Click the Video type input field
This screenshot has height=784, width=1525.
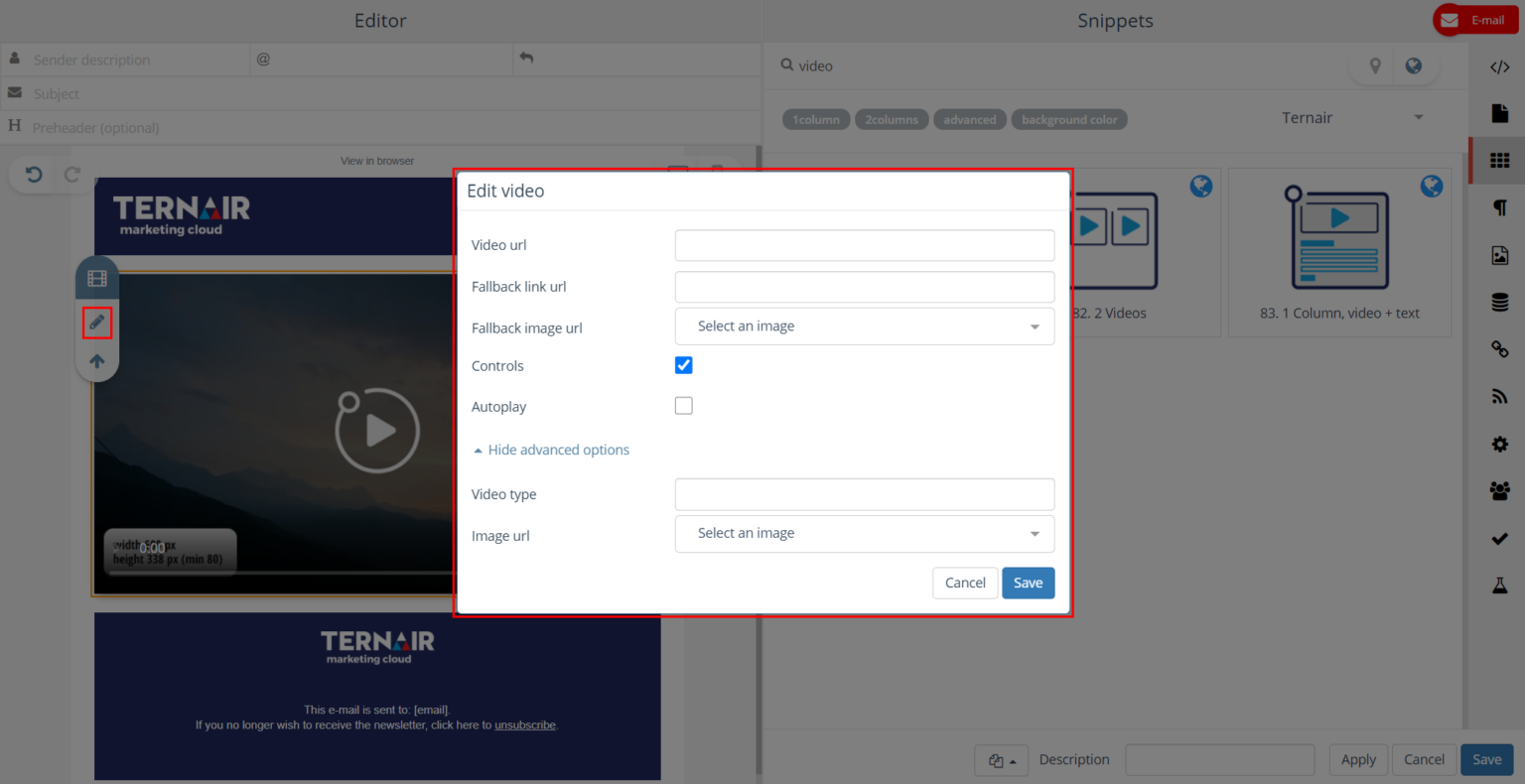pos(865,494)
